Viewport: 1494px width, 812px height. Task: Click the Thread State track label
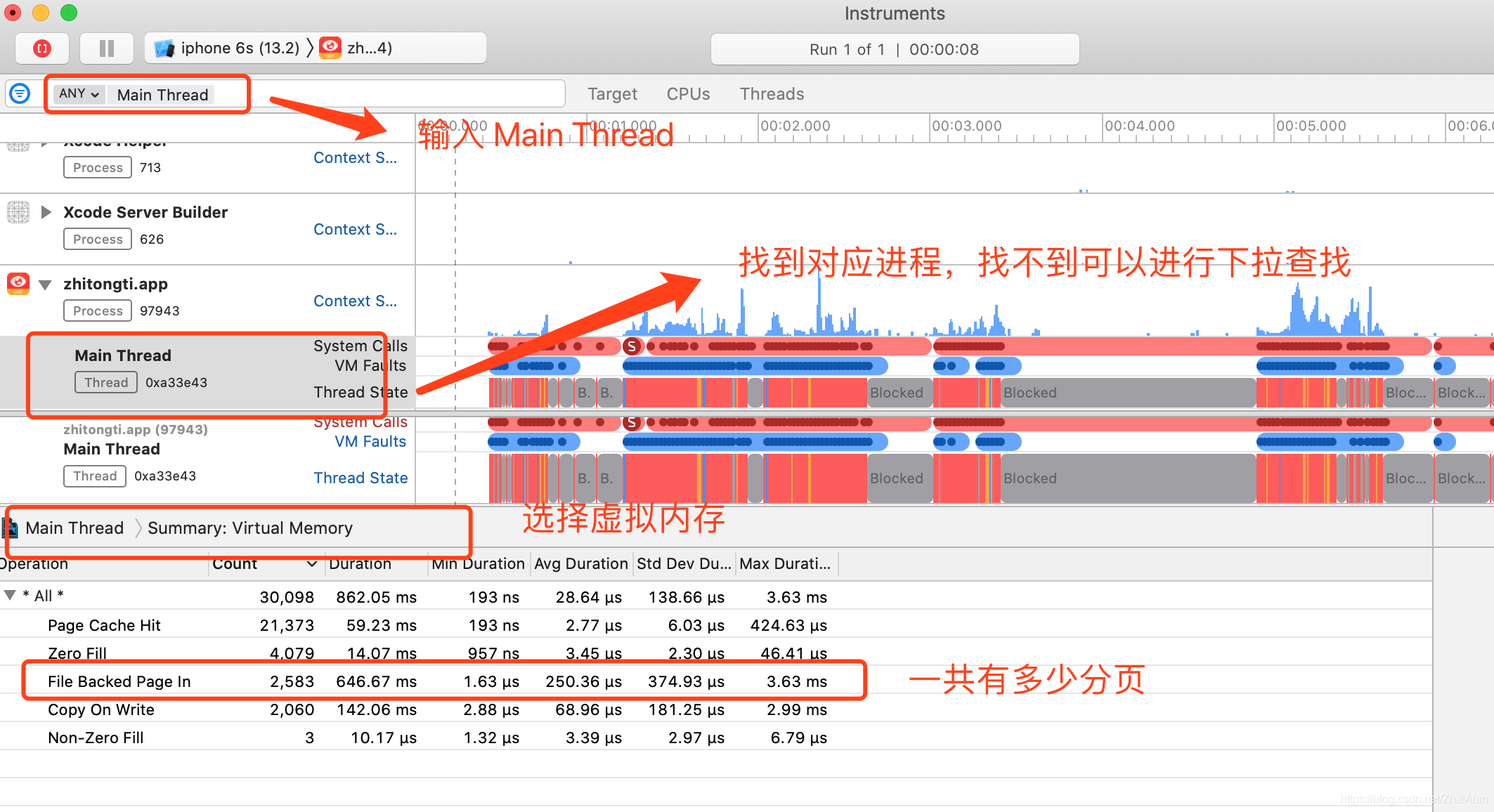(x=360, y=478)
